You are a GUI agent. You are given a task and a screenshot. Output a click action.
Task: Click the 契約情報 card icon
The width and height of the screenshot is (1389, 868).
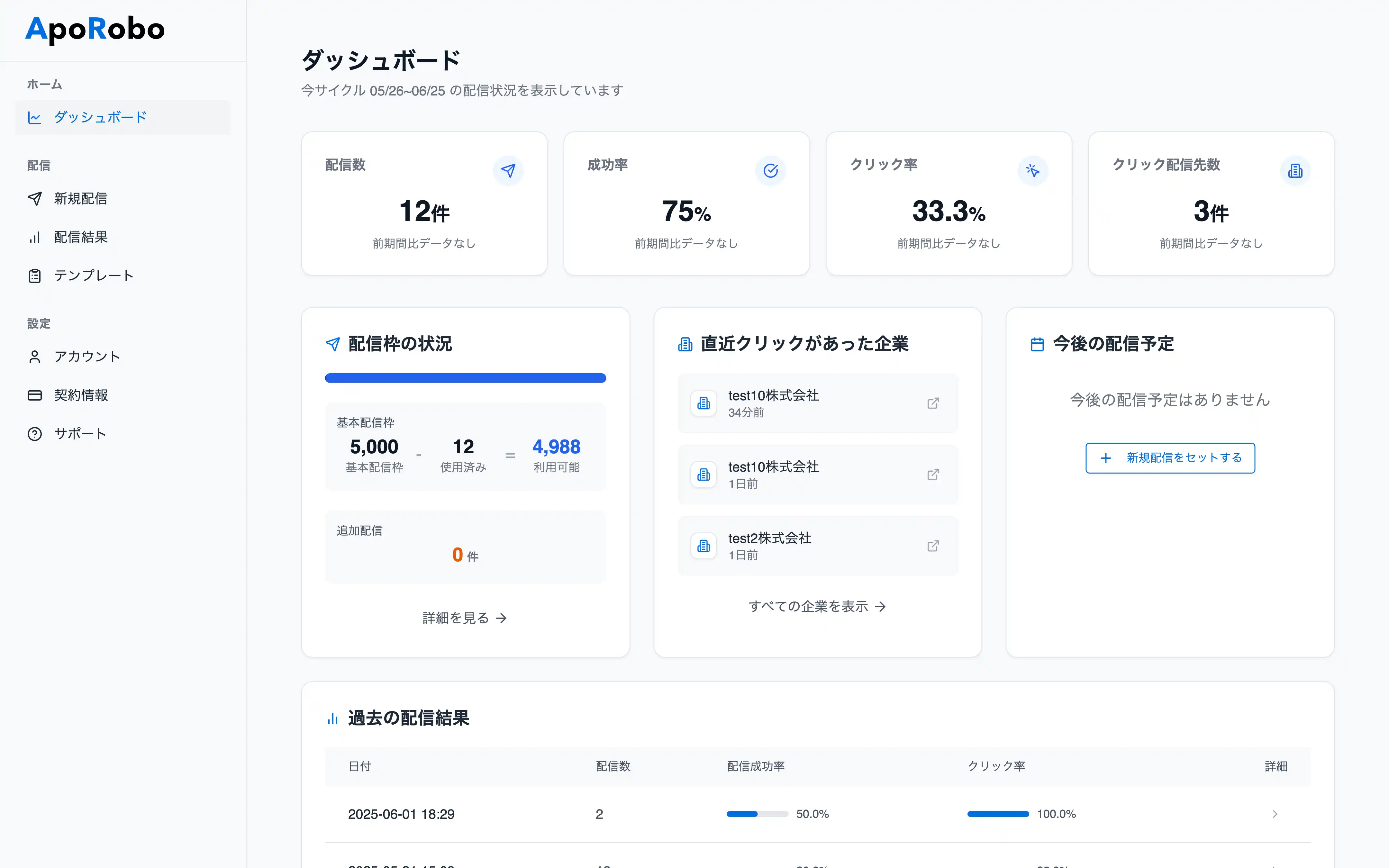point(35,395)
